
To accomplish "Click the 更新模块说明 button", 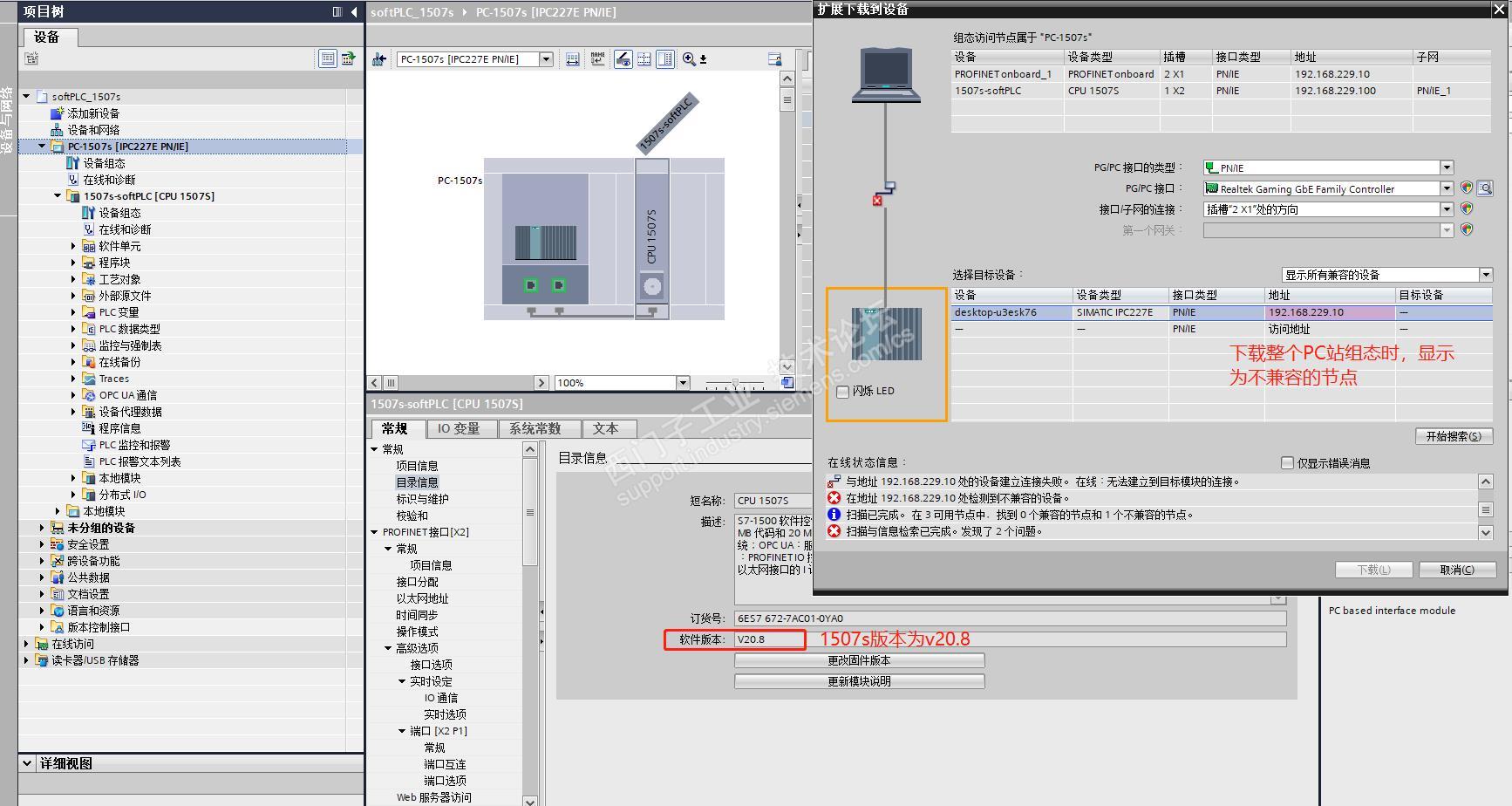I will 859,681.
